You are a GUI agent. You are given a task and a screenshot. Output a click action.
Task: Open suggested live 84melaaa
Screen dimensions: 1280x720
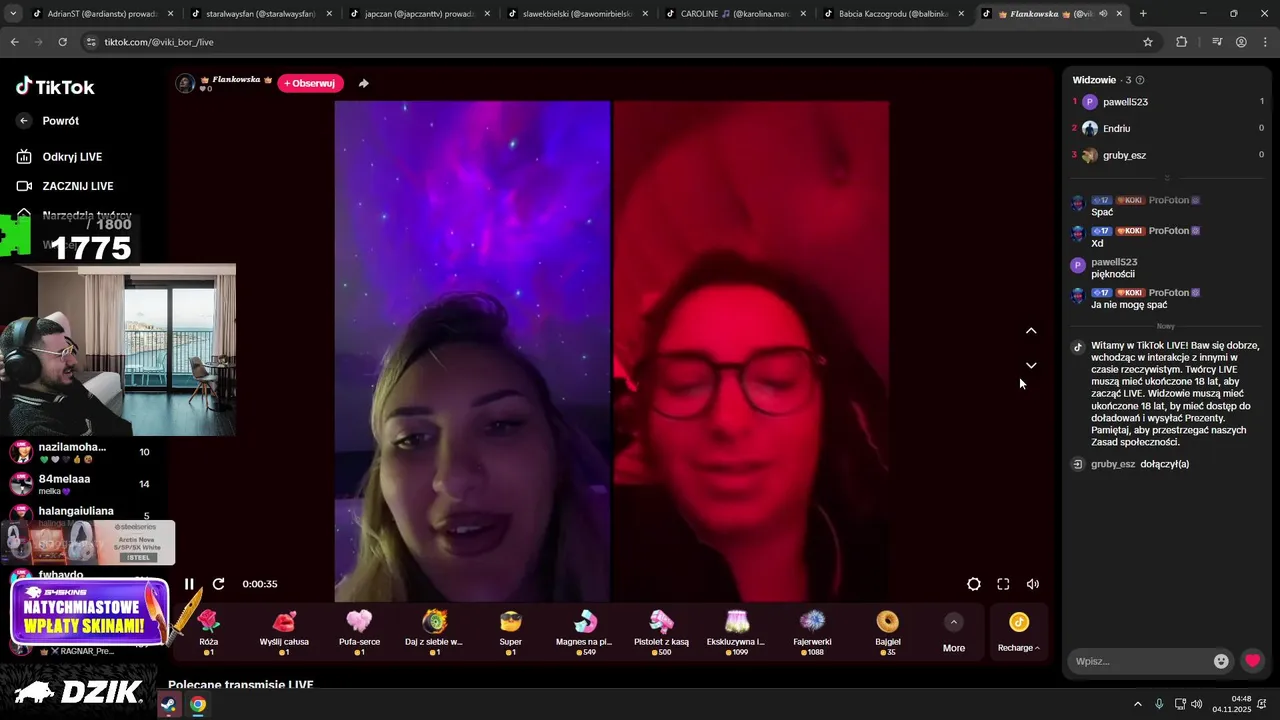pos(78,484)
